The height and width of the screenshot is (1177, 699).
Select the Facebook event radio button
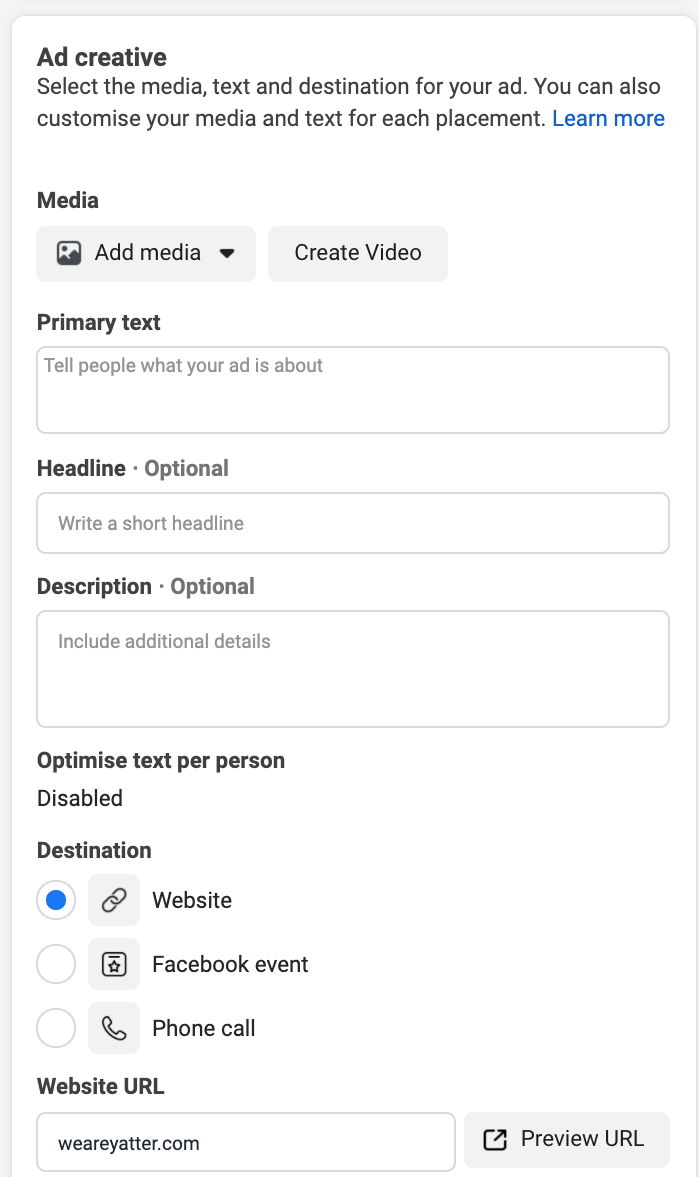(56, 964)
